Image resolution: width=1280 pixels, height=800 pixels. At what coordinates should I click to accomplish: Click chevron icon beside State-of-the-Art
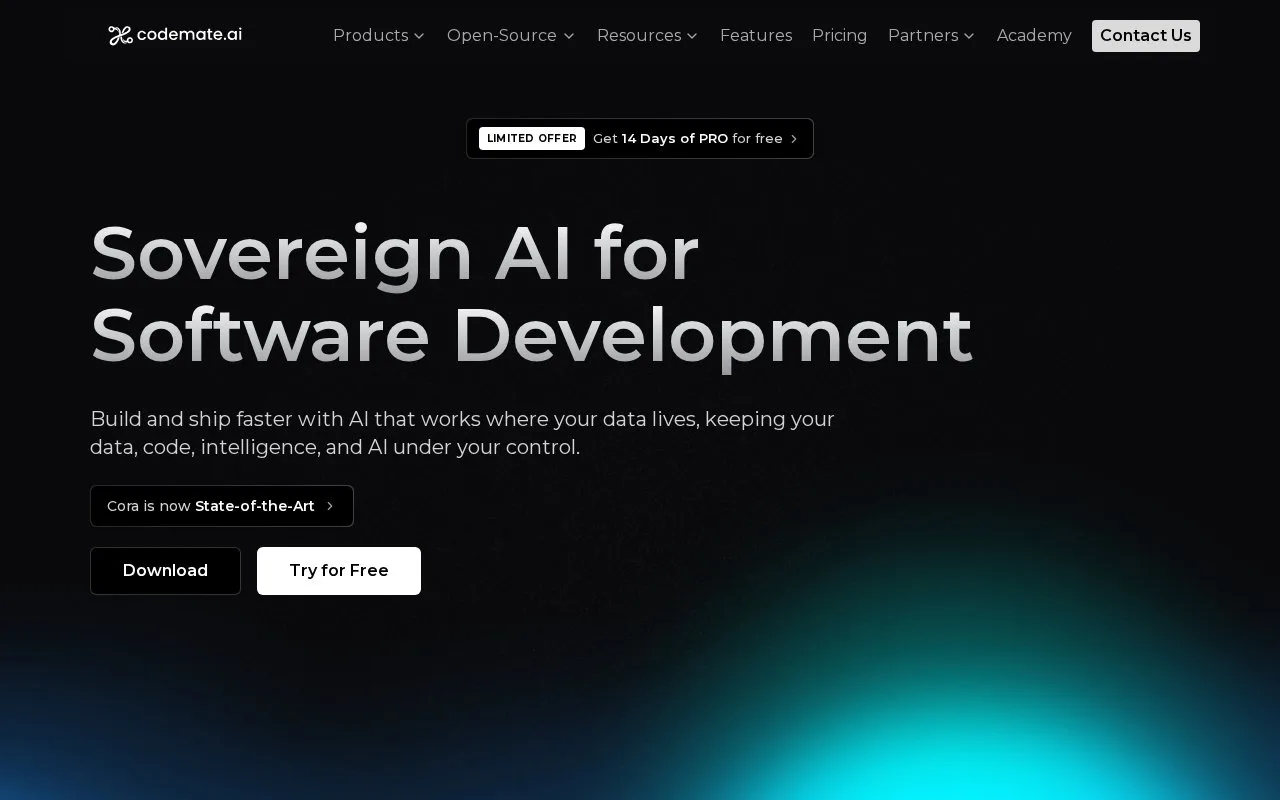point(330,506)
